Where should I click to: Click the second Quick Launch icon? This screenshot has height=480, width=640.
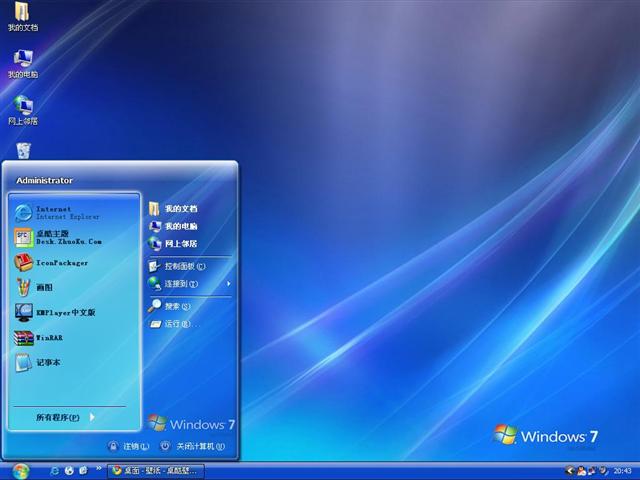(69, 471)
